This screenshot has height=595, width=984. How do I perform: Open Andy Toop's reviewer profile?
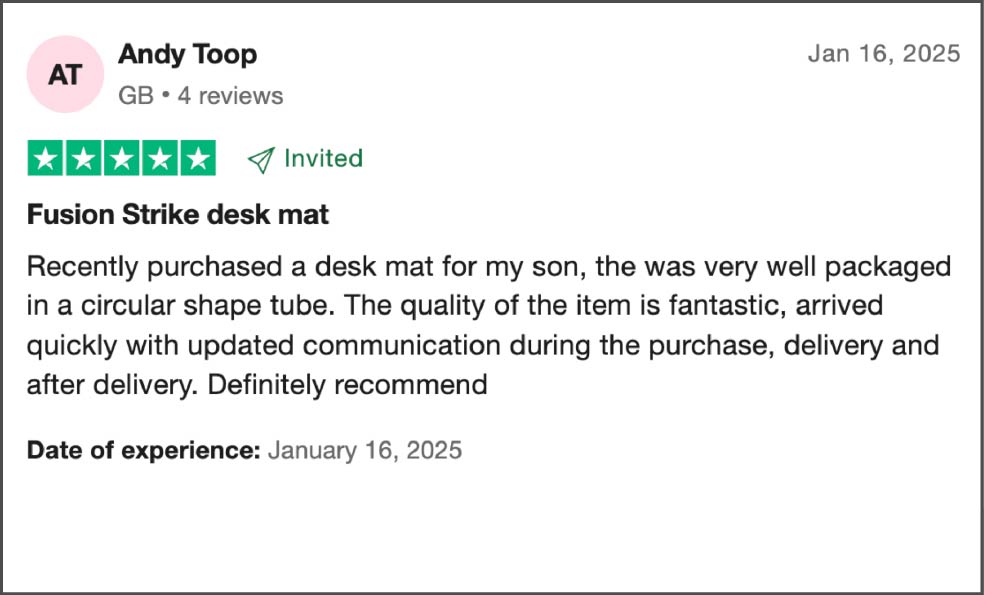pos(187,55)
